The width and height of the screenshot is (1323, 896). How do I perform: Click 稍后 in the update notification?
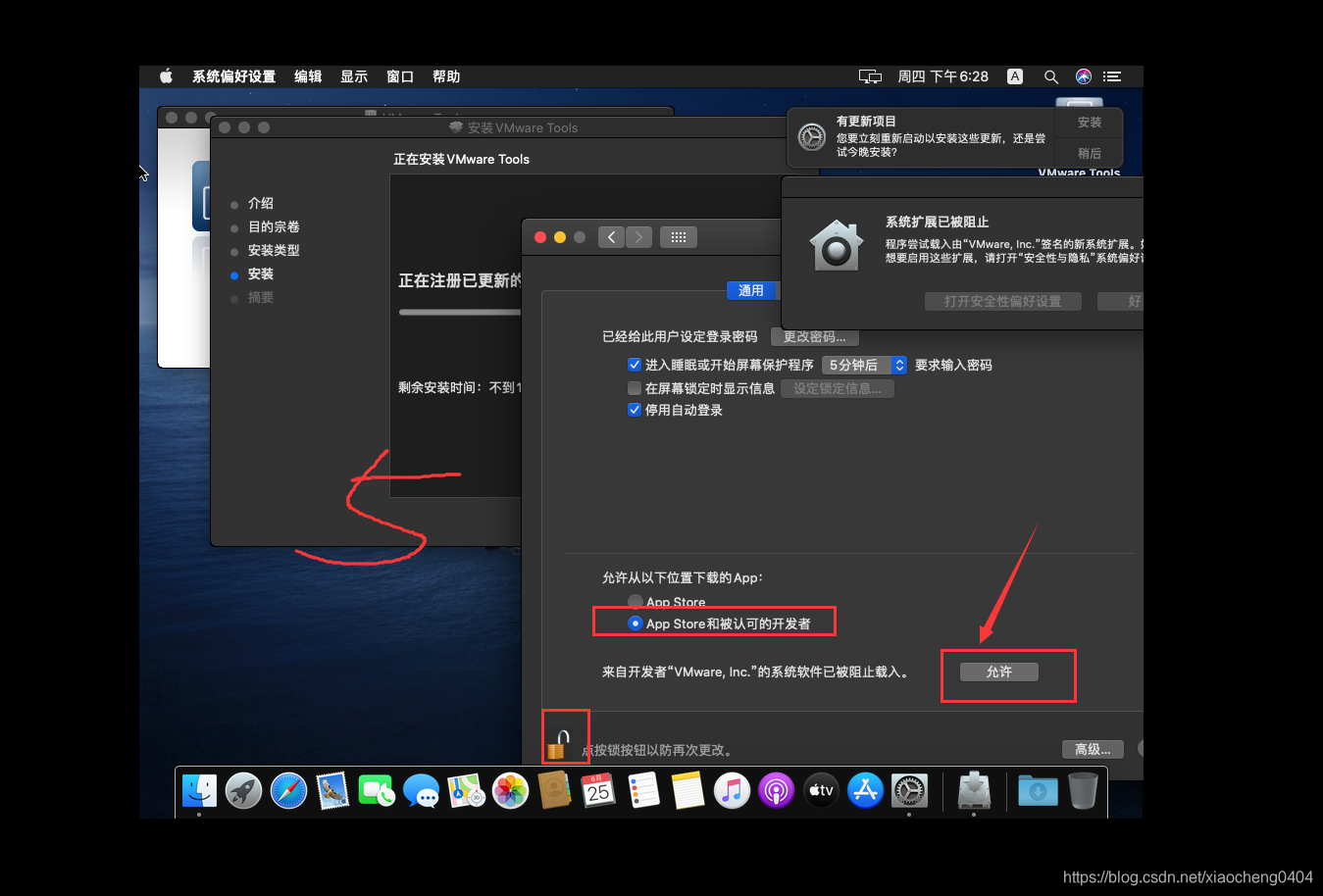coord(1090,154)
